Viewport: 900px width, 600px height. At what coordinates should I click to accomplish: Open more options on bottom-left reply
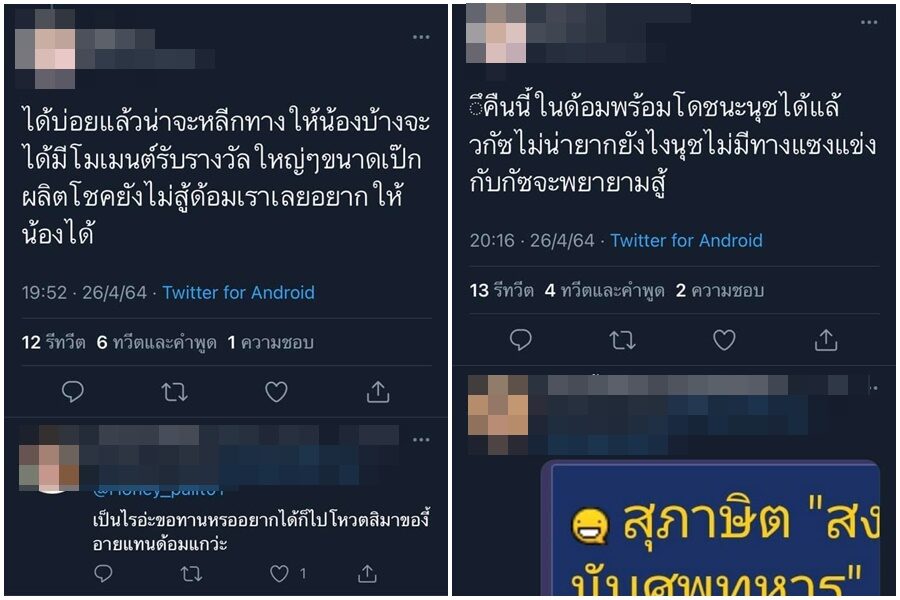point(421,440)
